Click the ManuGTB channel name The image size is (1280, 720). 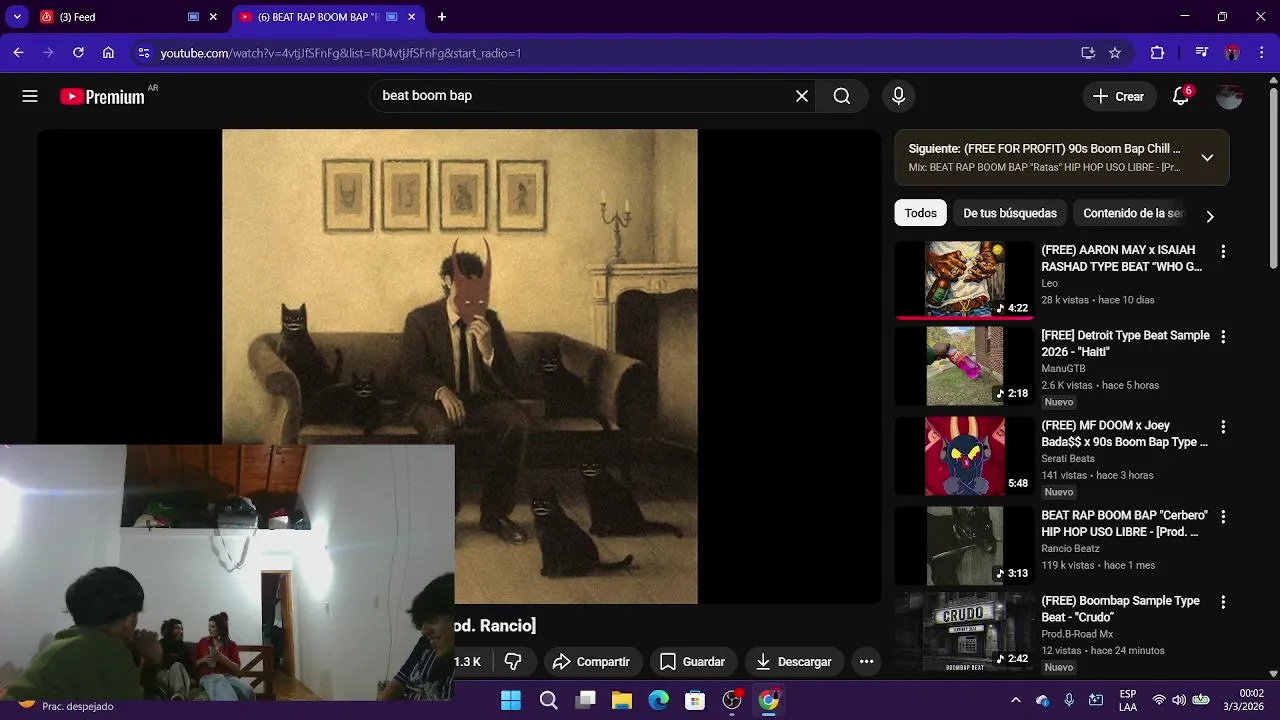coord(1063,369)
